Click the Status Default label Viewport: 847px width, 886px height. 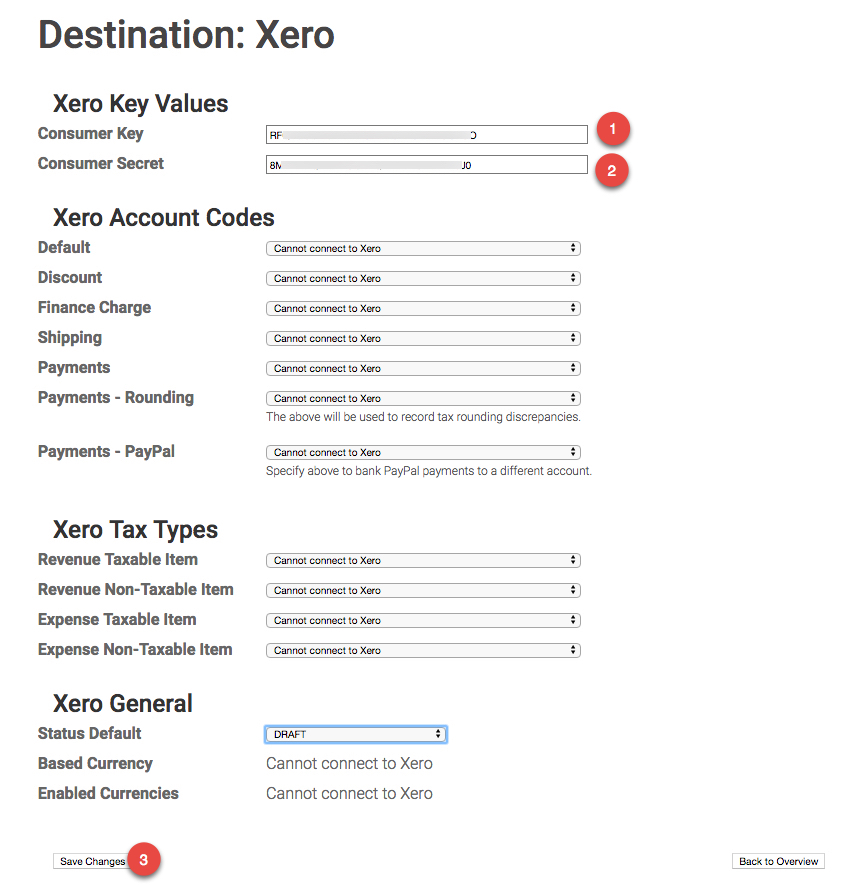(89, 733)
